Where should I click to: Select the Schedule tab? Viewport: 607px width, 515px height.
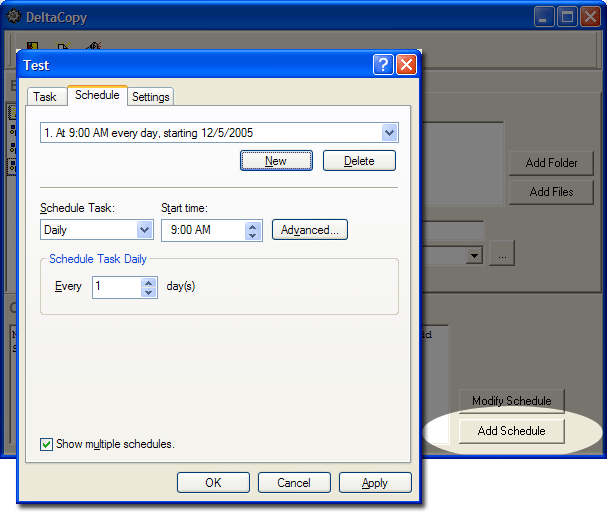pyautogui.click(x=97, y=95)
